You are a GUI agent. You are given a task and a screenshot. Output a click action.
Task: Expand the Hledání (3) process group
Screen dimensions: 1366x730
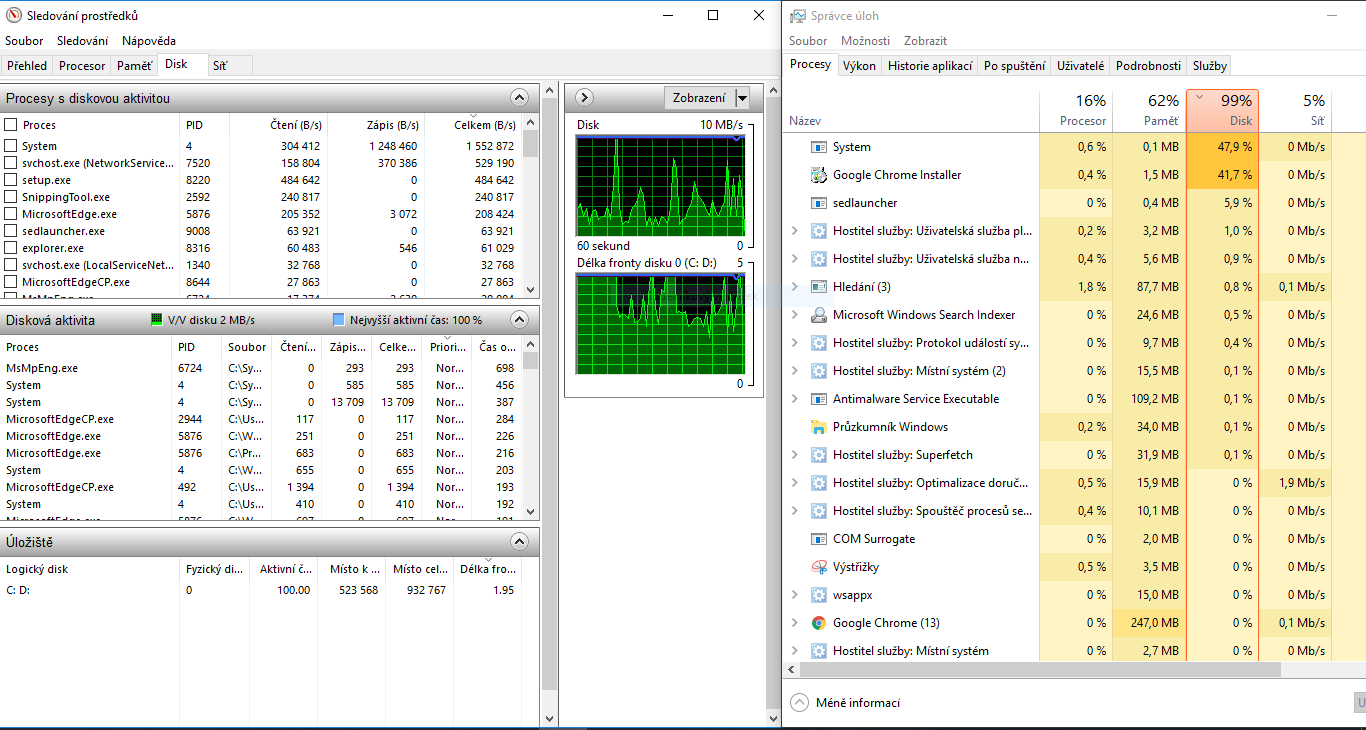tap(795, 287)
